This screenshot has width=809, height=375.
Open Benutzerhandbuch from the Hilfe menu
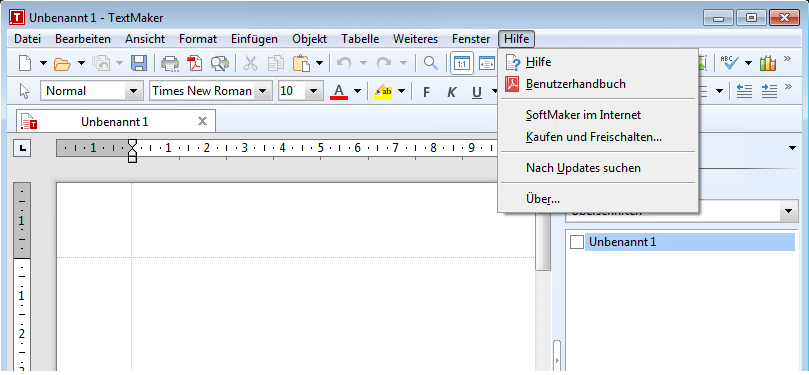tap(597, 84)
